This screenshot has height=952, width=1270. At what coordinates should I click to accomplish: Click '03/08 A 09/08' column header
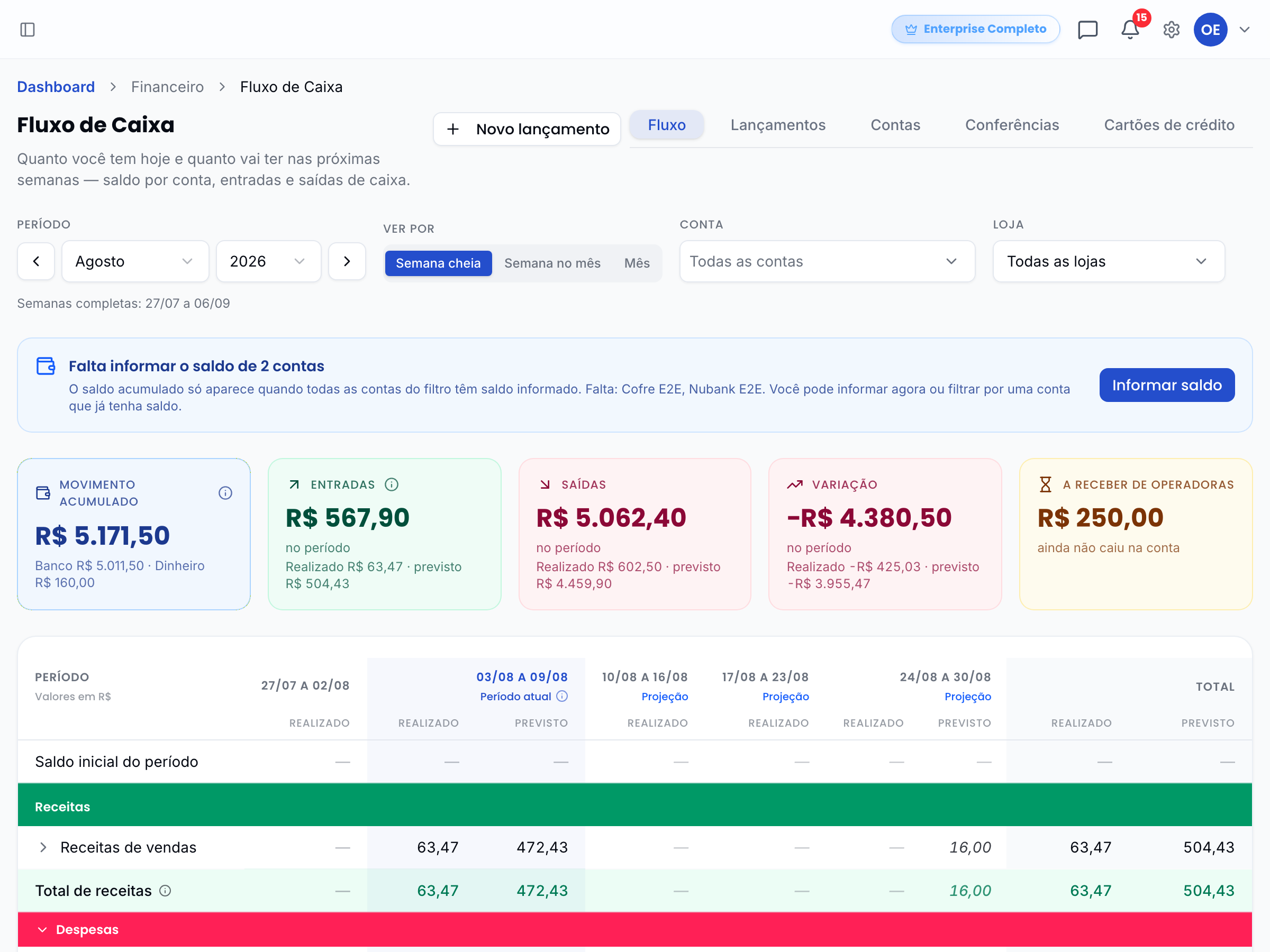[522, 677]
